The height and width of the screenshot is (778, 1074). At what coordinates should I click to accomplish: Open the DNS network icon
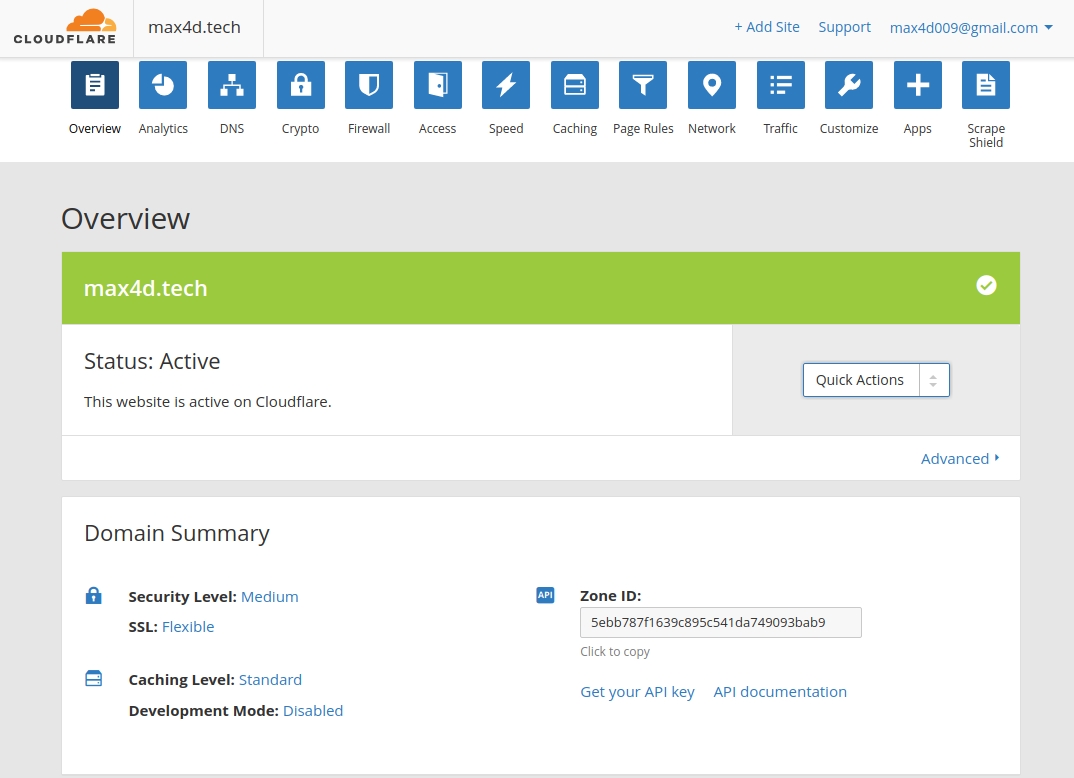click(x=232, y=85)
